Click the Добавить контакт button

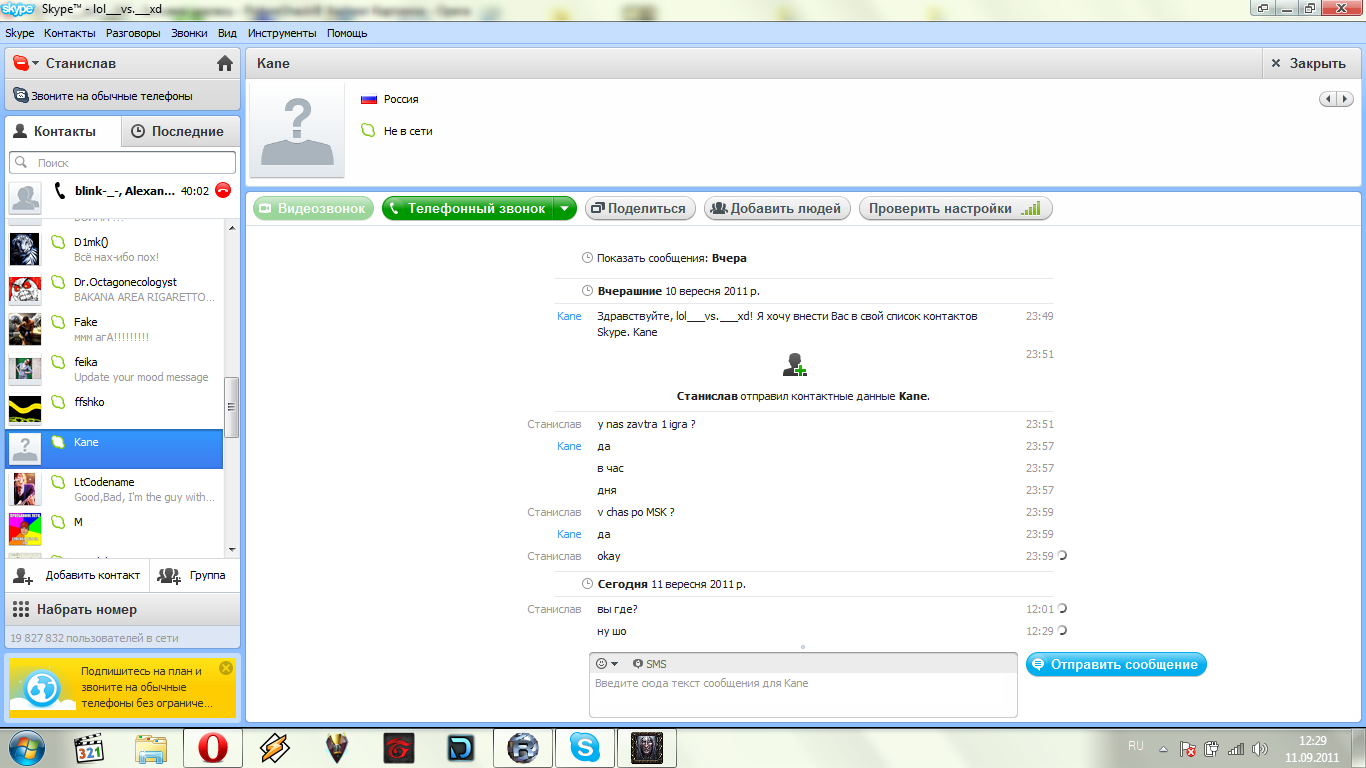tap(78, 575)
